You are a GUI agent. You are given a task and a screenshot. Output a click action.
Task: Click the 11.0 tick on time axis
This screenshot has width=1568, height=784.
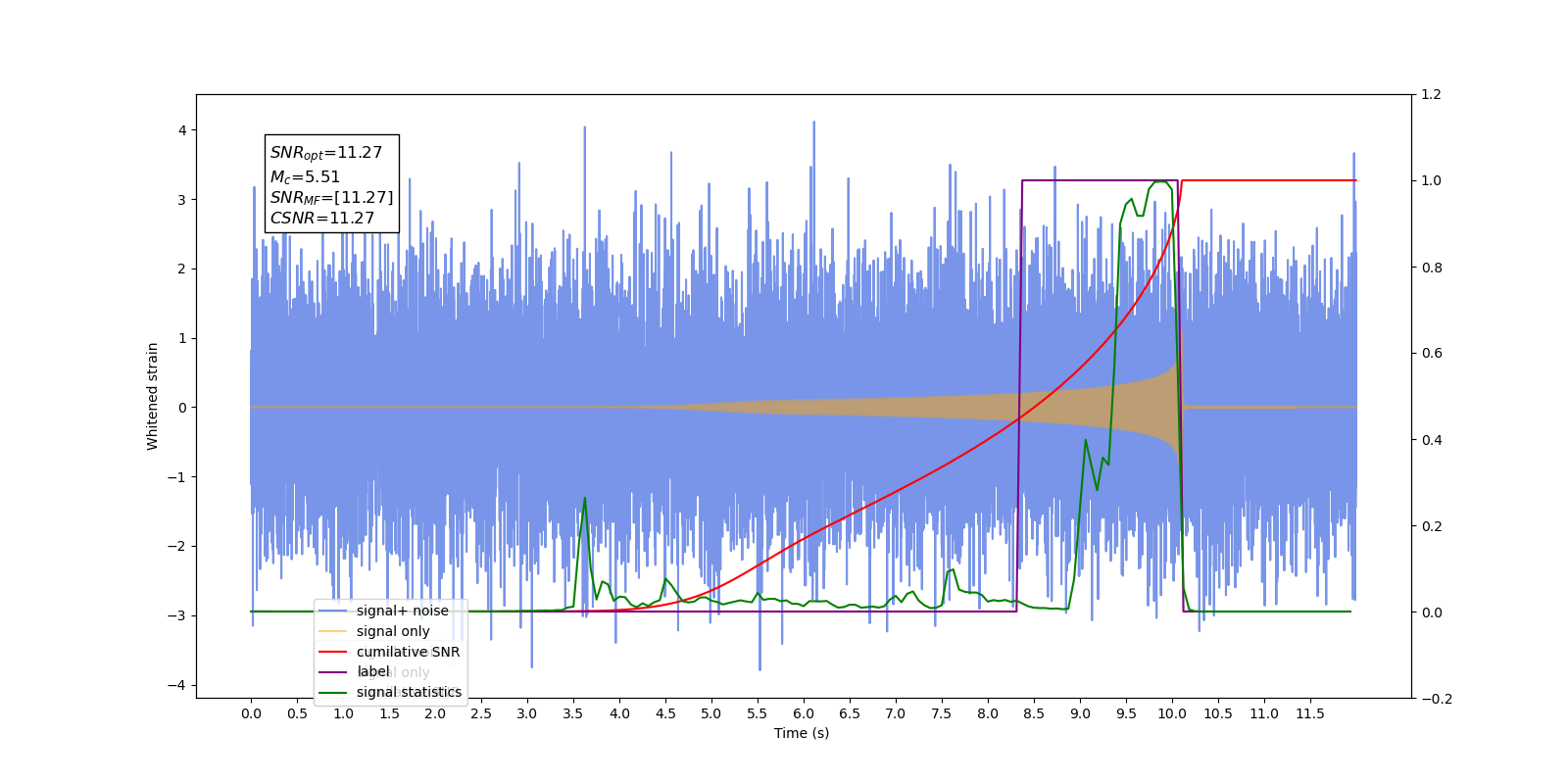click(1264, 713)
